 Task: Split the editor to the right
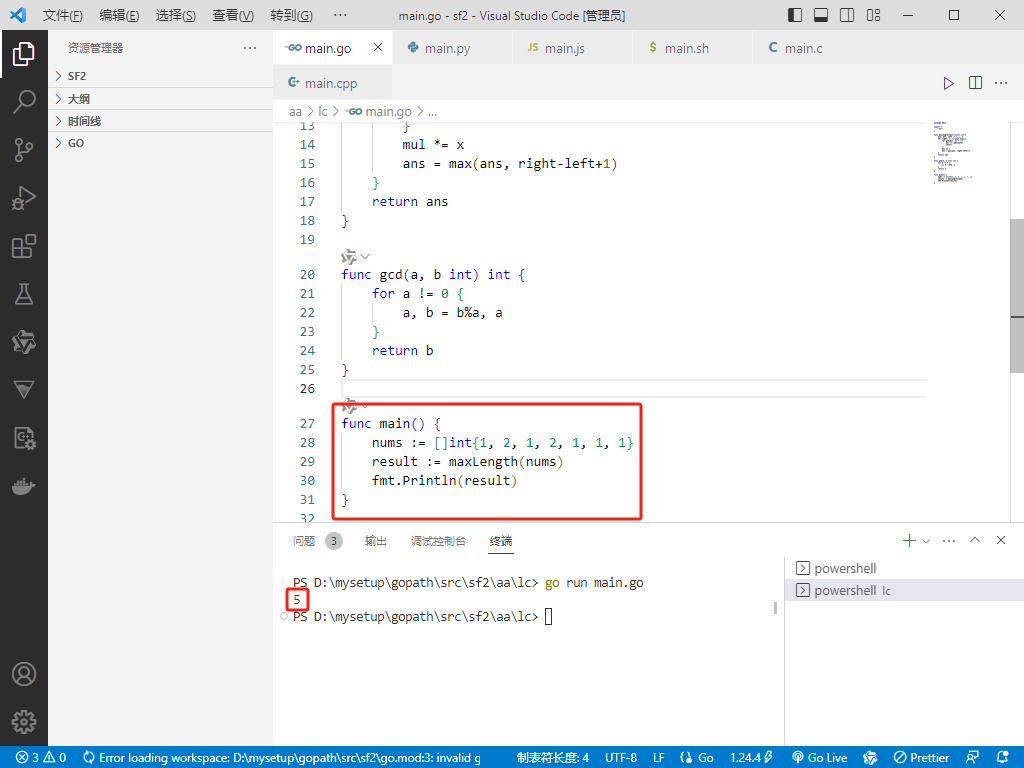click(x=975, y=83)
